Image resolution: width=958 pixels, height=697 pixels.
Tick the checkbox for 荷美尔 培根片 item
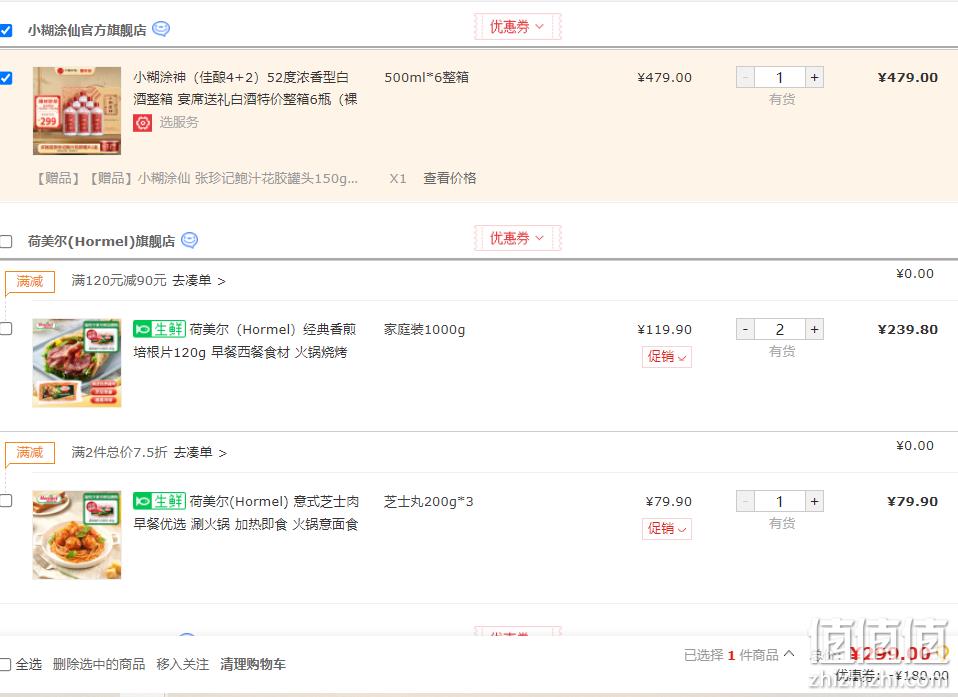[6, 329]
